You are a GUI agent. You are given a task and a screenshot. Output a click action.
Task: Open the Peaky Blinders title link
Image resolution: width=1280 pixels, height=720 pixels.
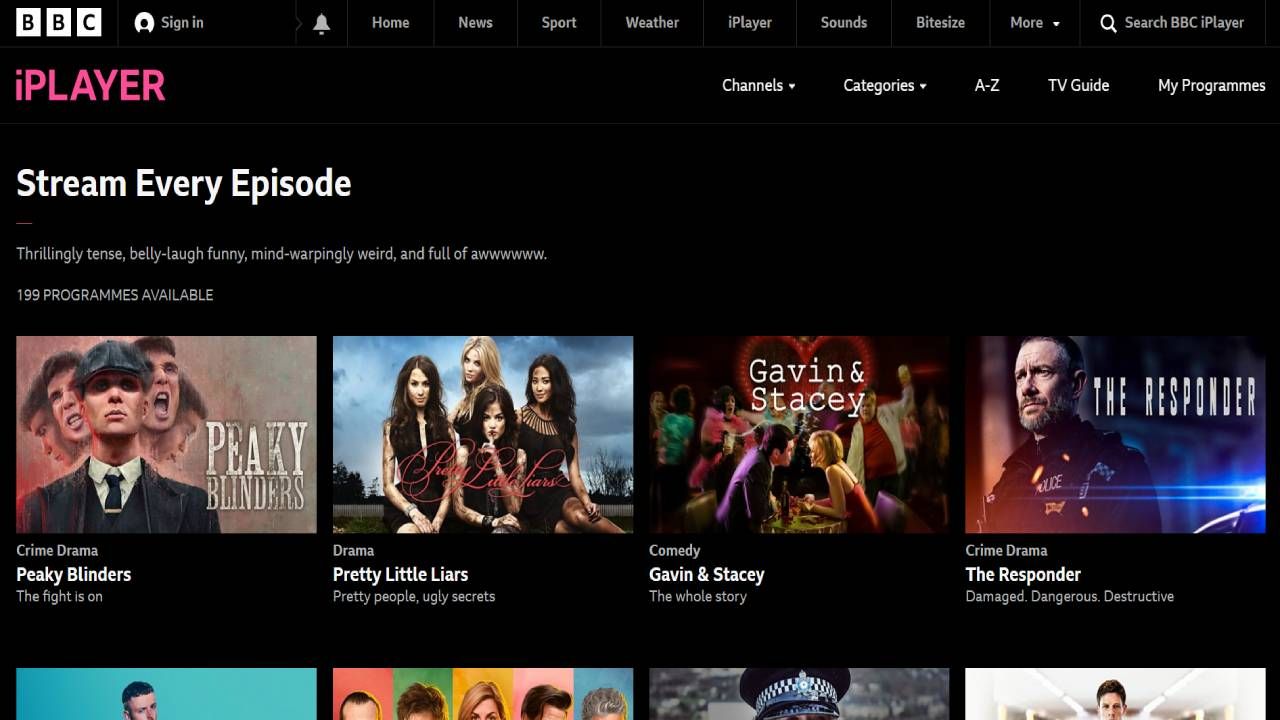(x=74, y=574)
